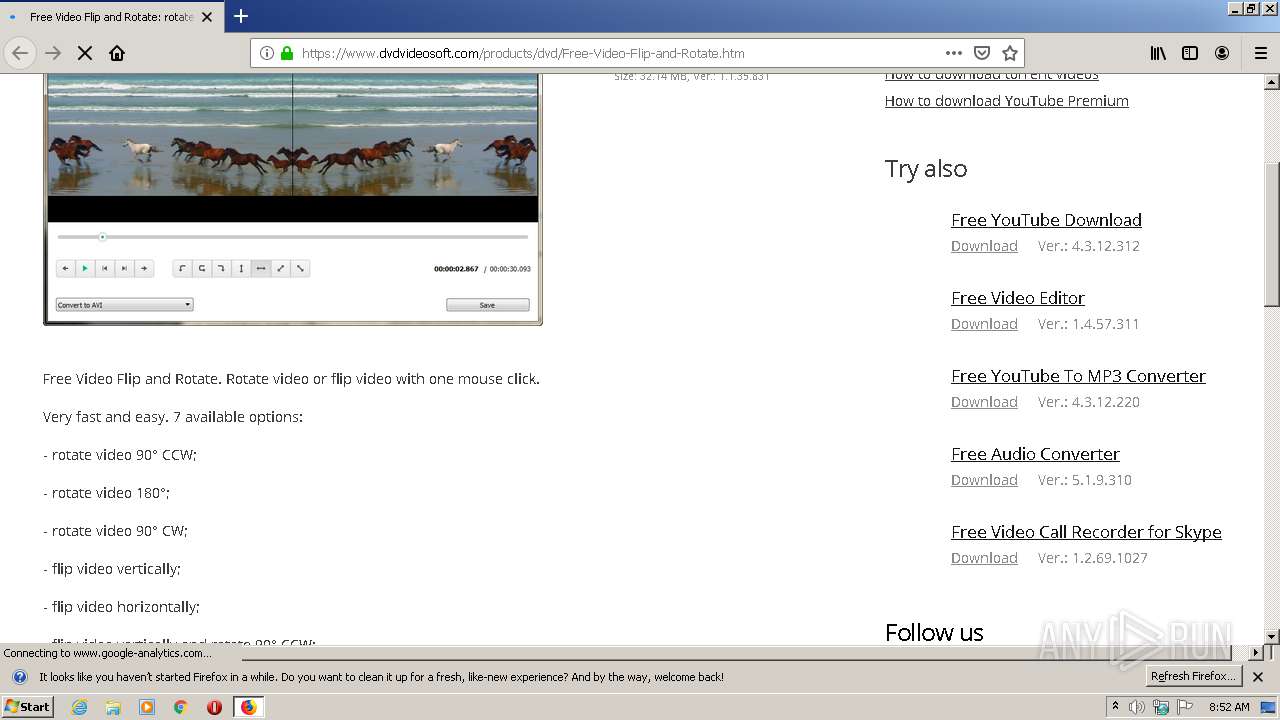Open Free Video Call Recorder for Skype
The image size is (1280, 720).
click(x=1086, y=532)
